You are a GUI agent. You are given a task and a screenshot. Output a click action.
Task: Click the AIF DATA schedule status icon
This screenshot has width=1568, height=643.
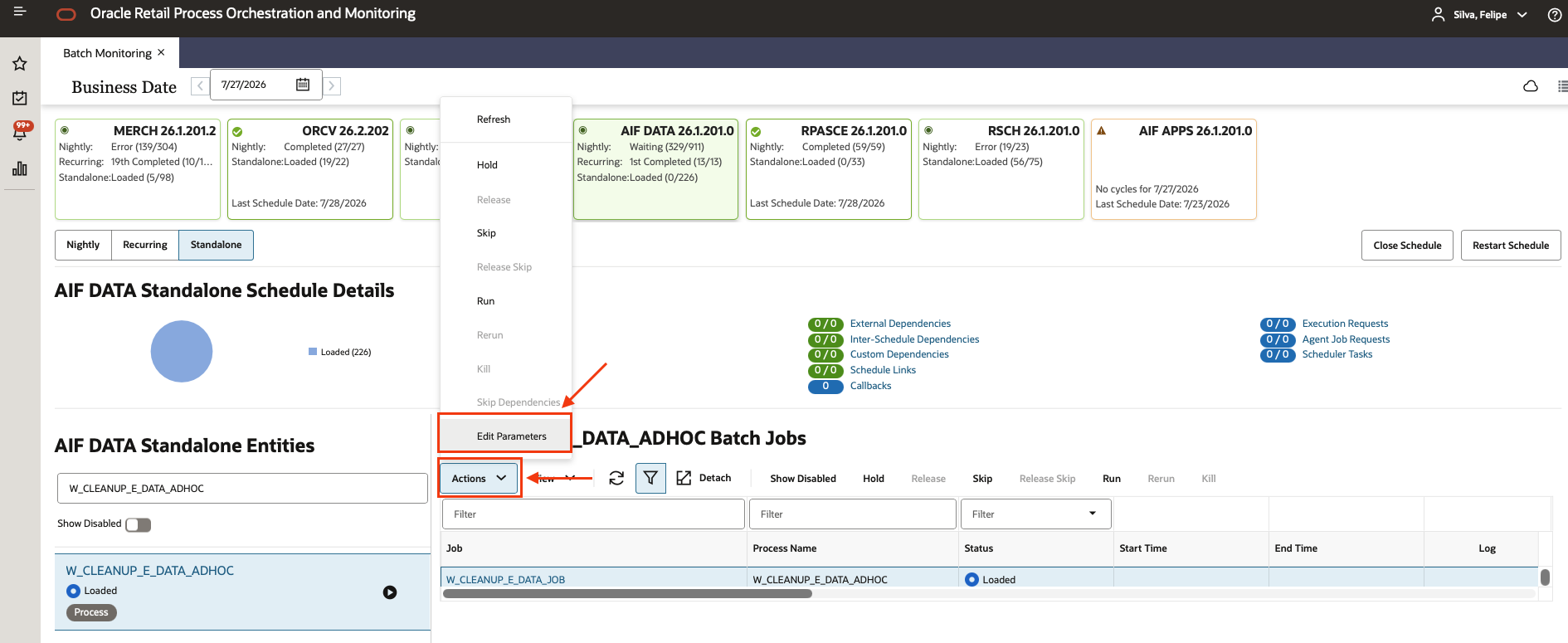582,130
